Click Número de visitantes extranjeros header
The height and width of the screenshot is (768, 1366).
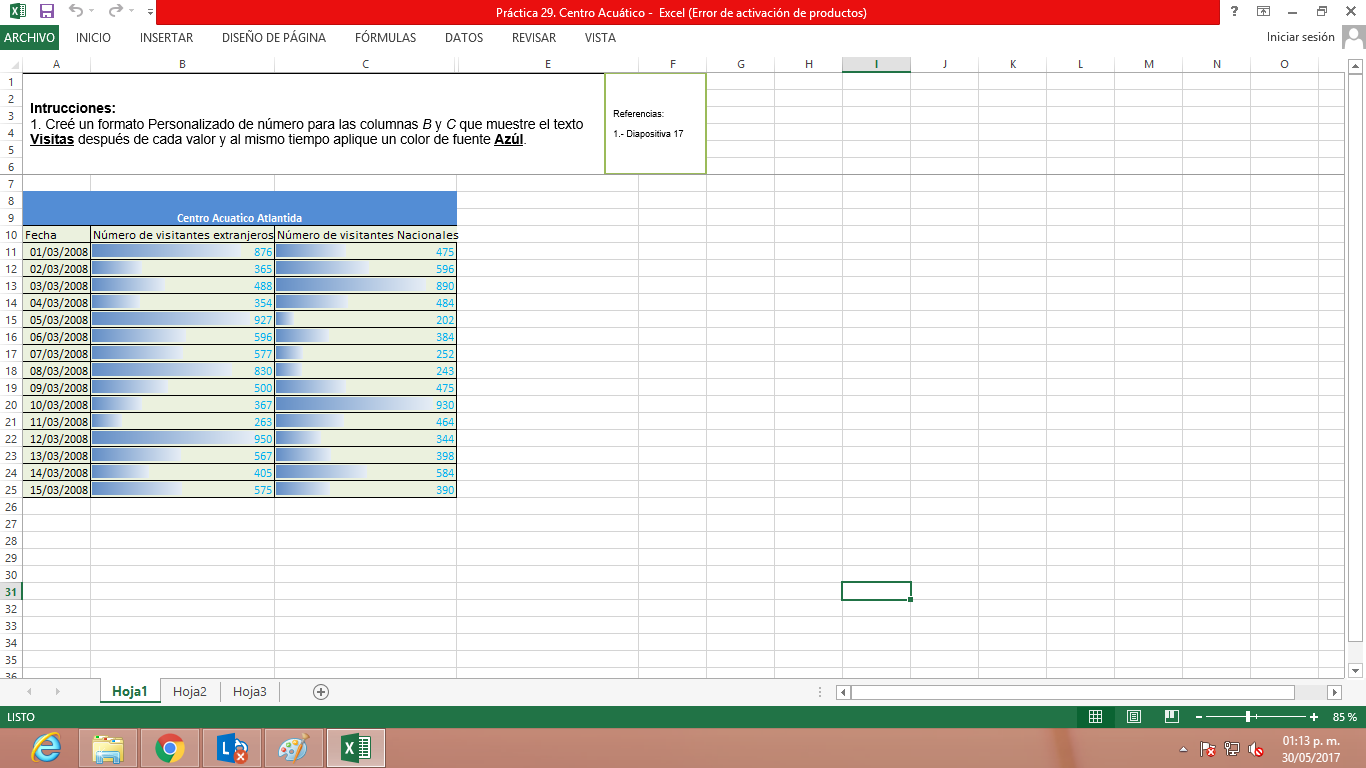click(x=182, y=235)
